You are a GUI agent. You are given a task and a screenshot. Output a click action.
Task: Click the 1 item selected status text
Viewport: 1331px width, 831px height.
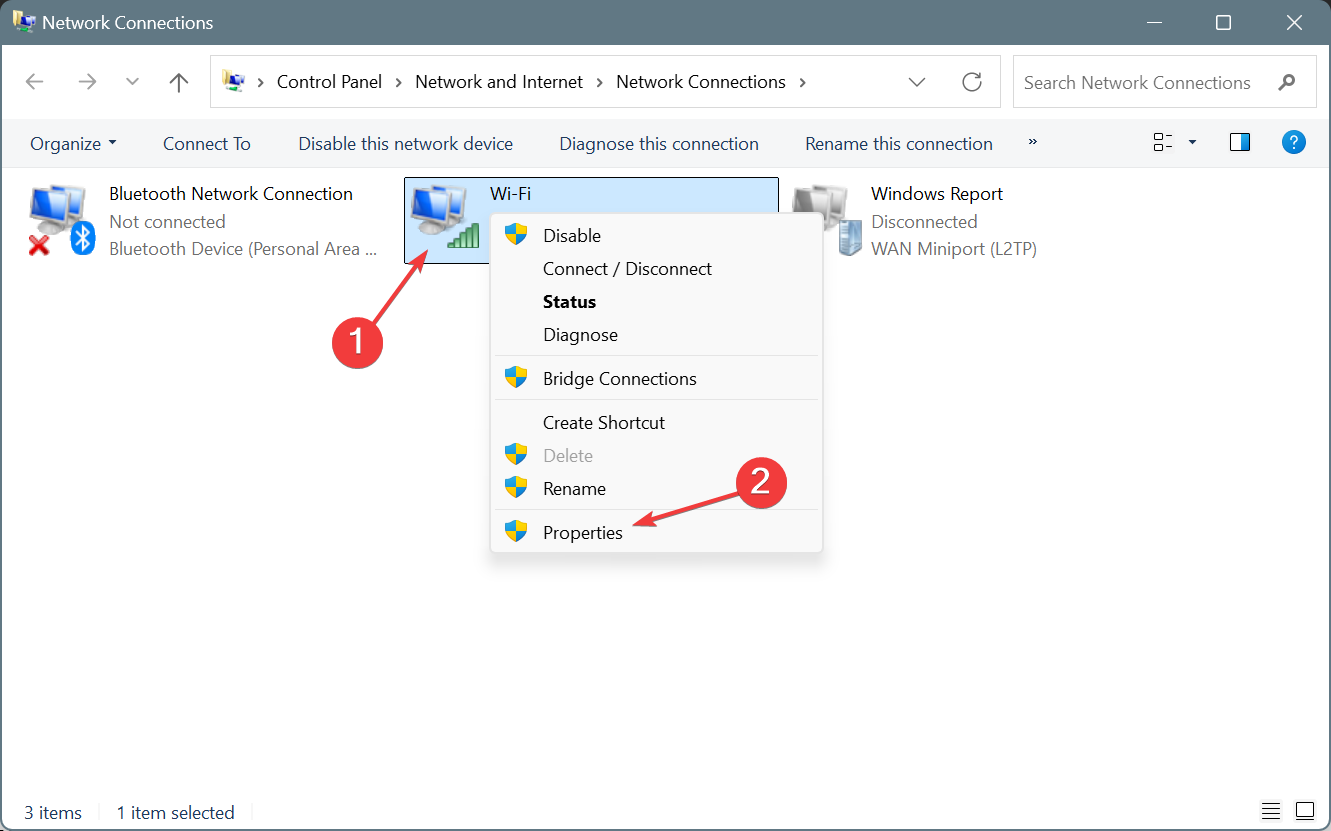click(176, 812)
